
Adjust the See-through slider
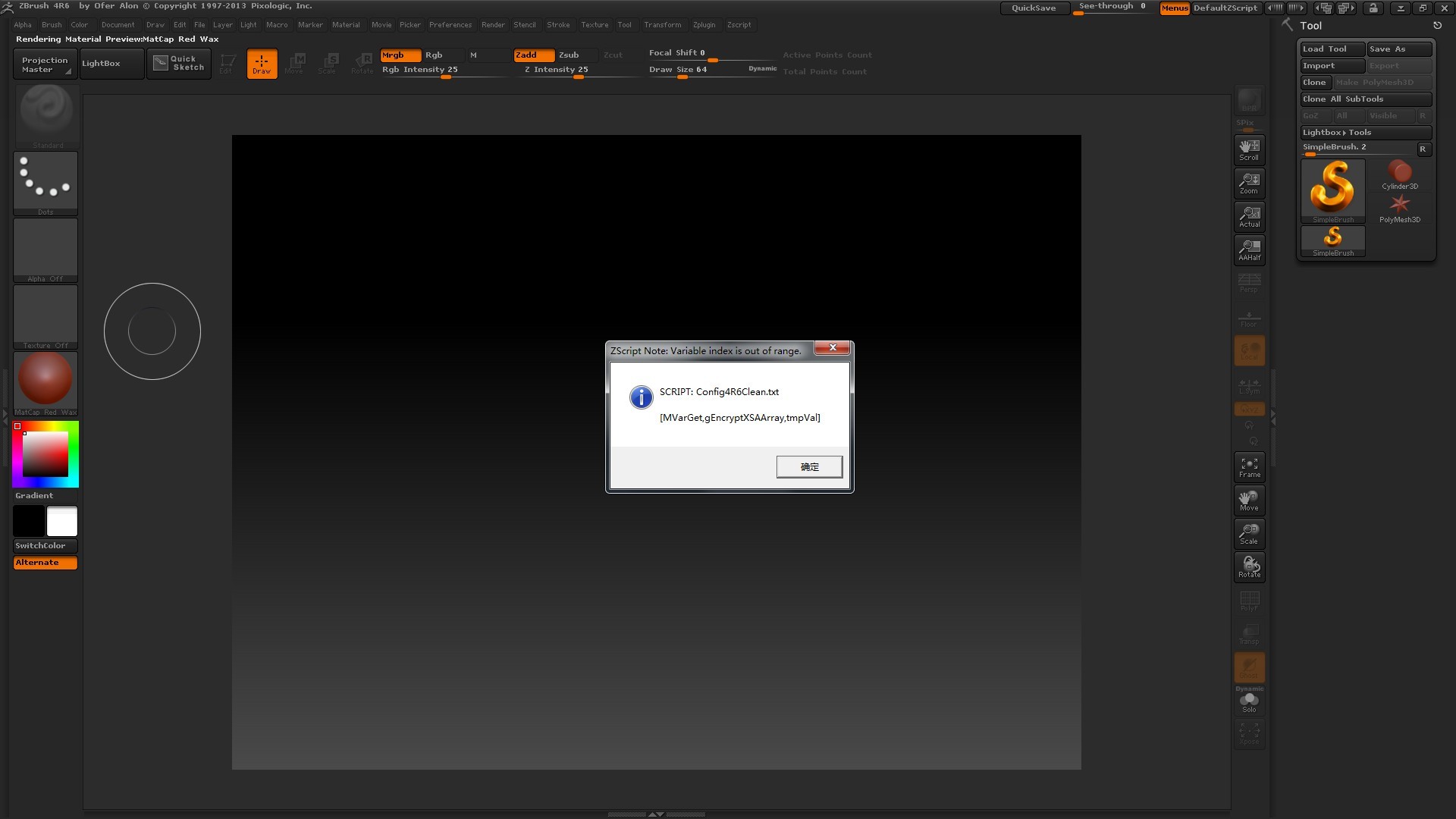click(1112, 8)
